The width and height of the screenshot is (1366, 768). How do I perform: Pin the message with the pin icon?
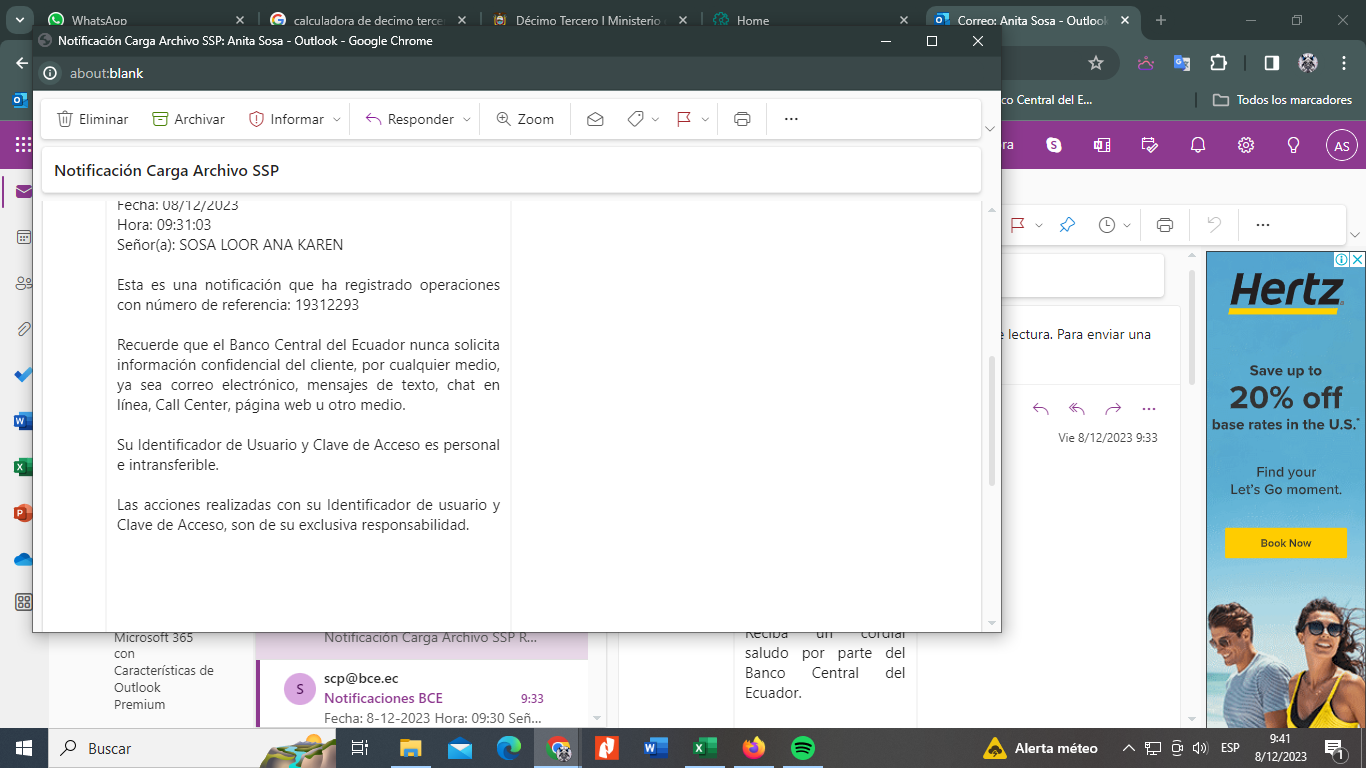coord(1067,225)
